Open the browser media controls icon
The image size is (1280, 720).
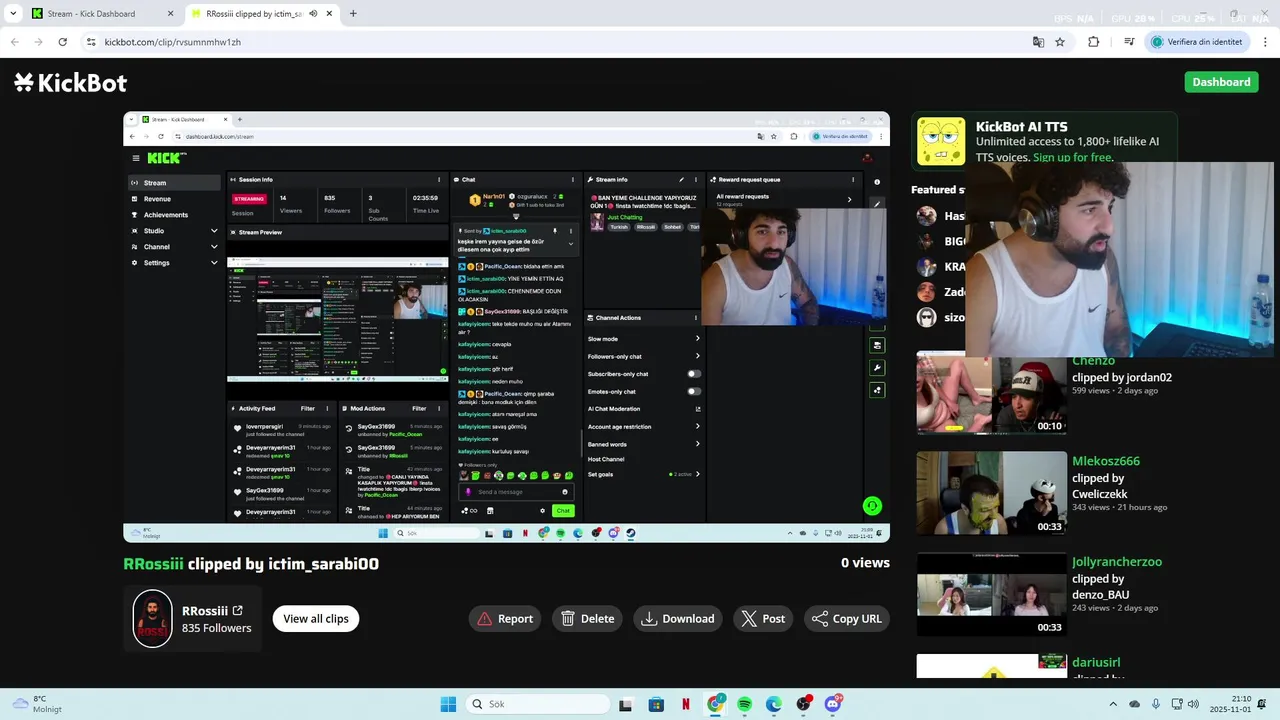(x=1129, y=42)
